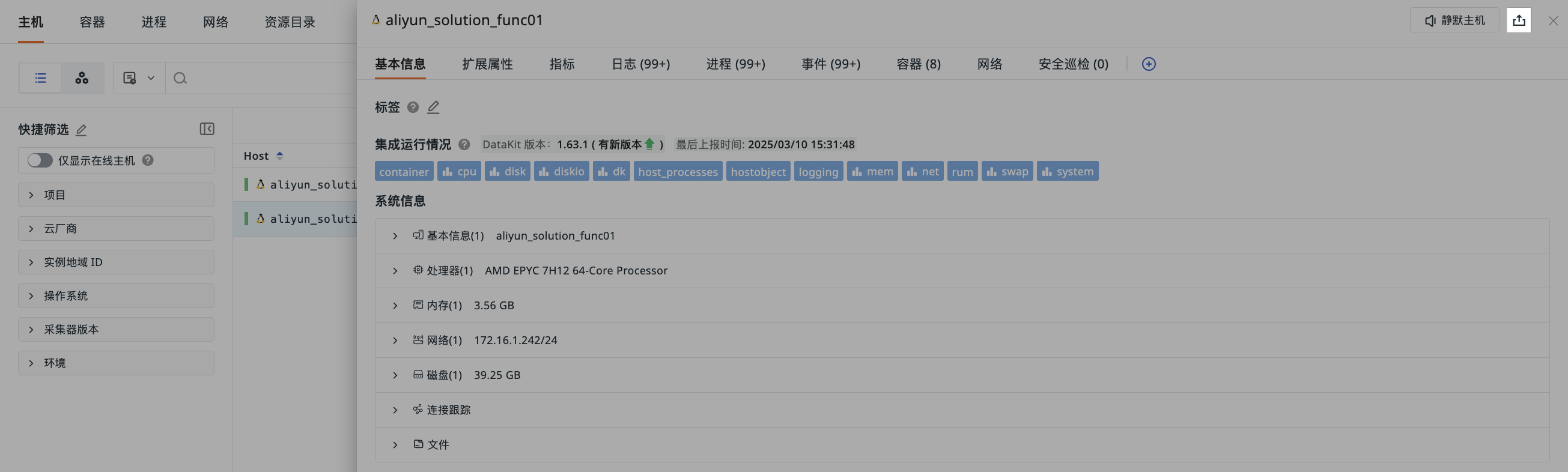Sort by Host column arrow

click(280, 156)
